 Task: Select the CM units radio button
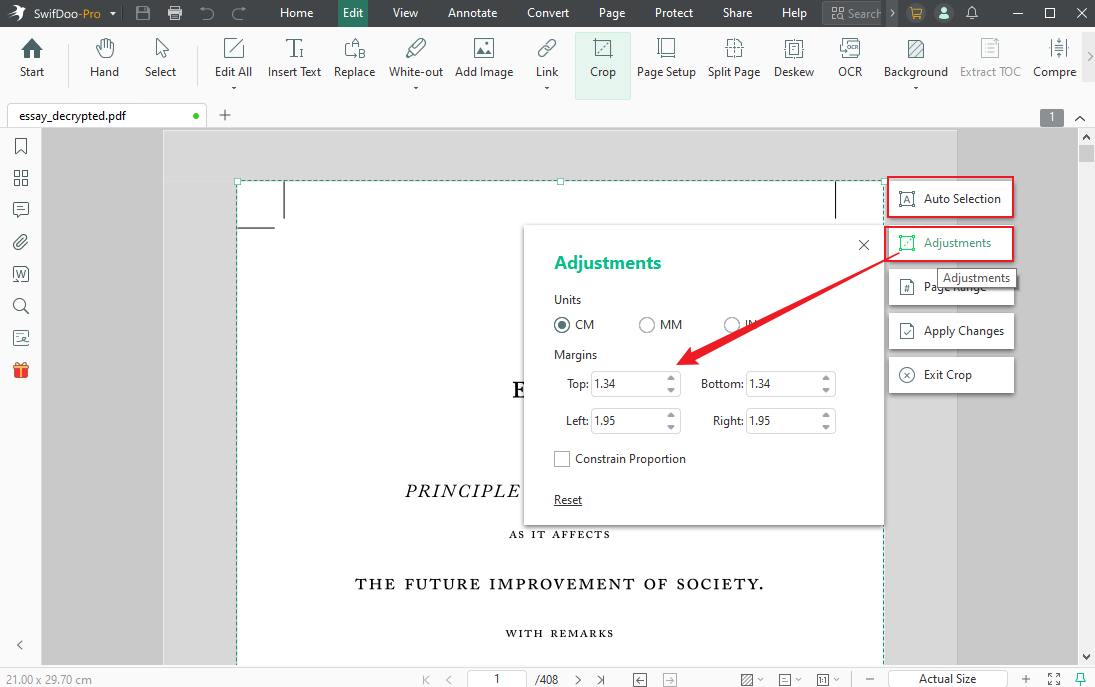point(562,324)
